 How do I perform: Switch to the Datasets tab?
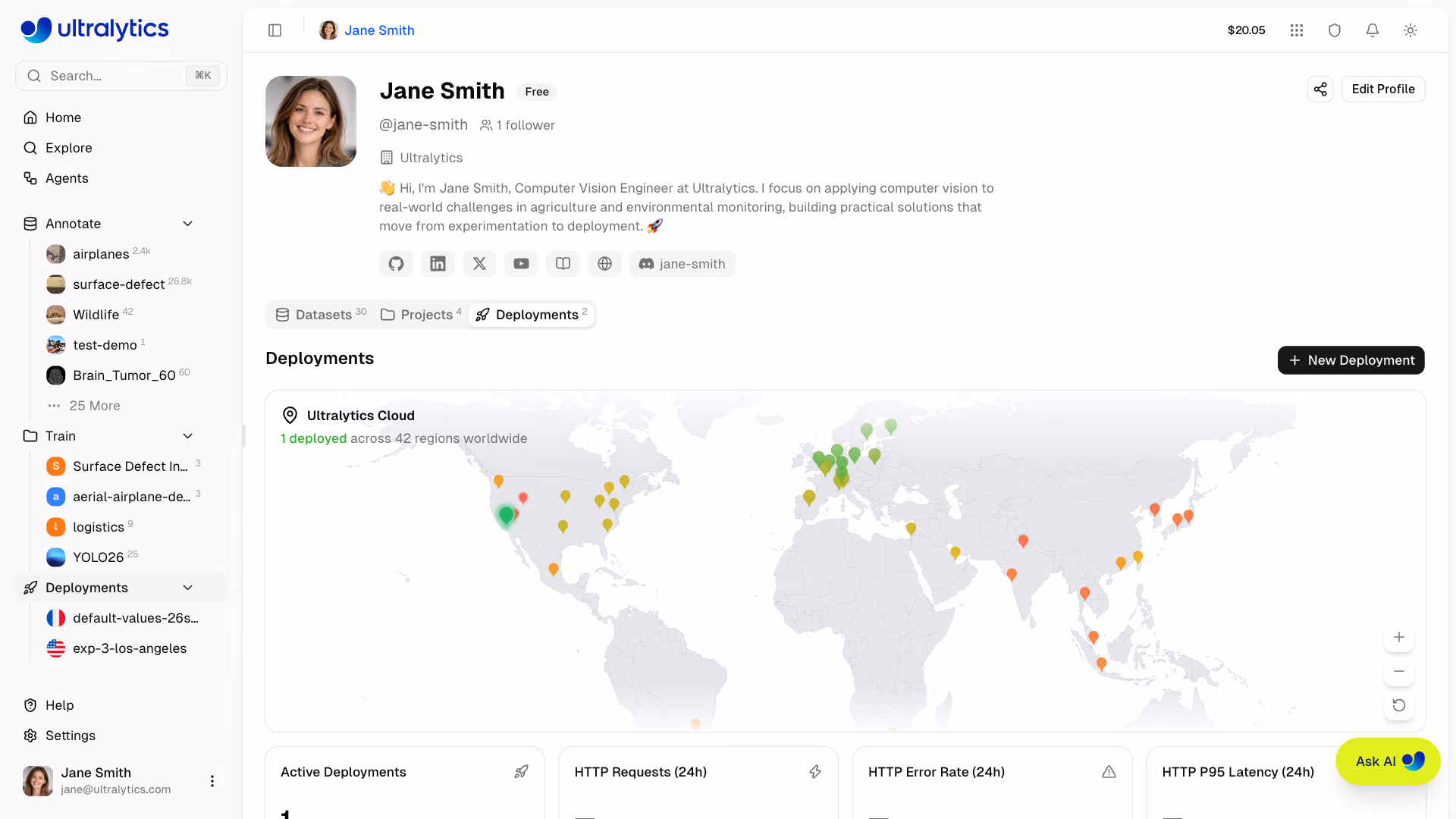tap(321, 314)
